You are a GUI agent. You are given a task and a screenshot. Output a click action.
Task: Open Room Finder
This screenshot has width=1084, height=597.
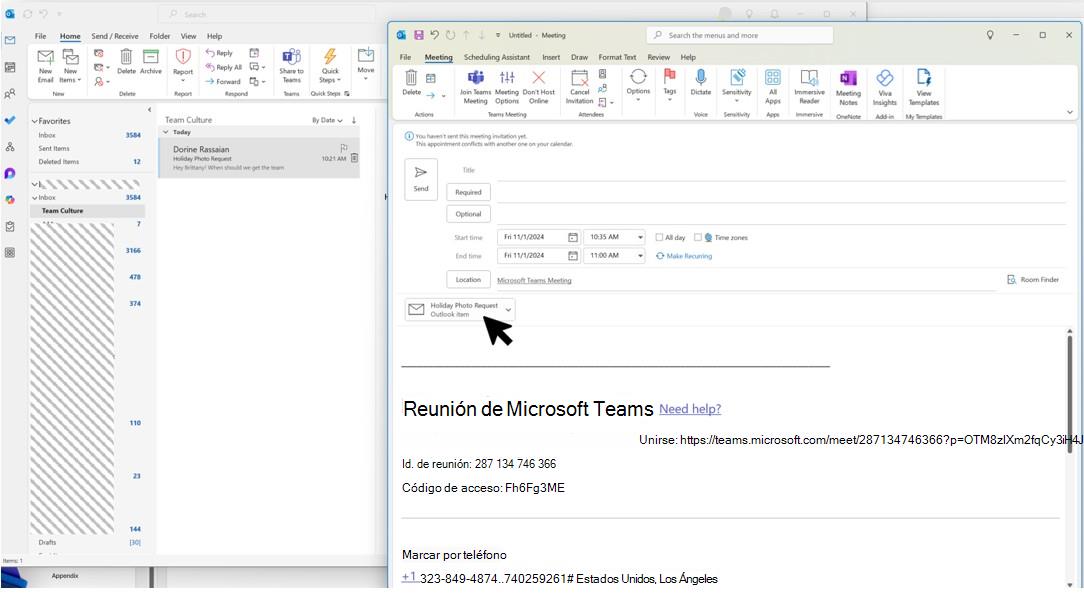(1033, 280)
